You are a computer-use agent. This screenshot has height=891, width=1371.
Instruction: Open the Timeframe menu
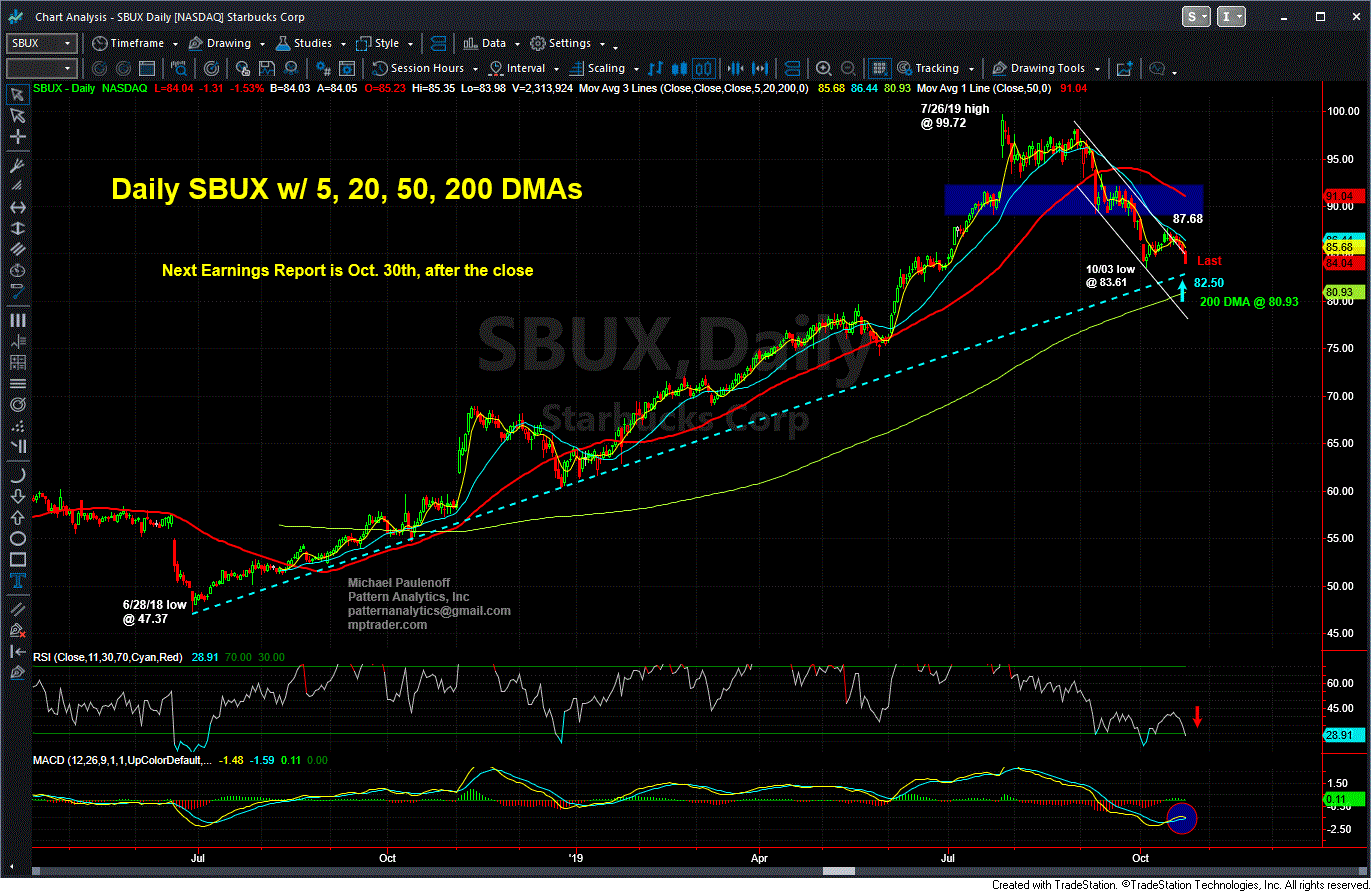click(127, 44)
